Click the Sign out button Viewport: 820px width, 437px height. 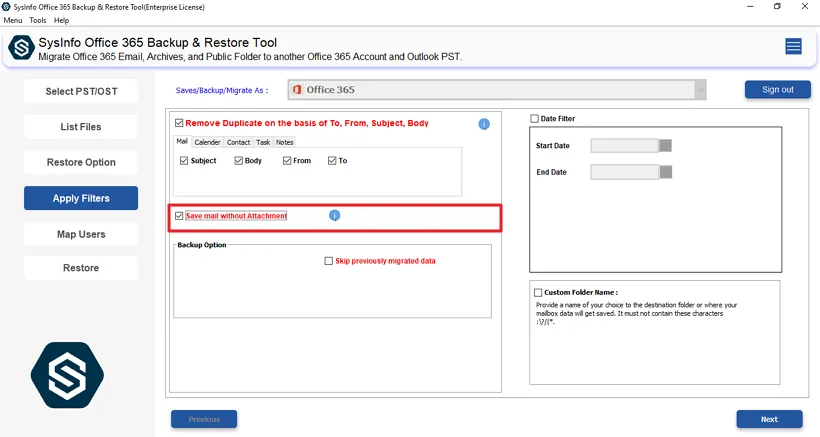(777, 90)
